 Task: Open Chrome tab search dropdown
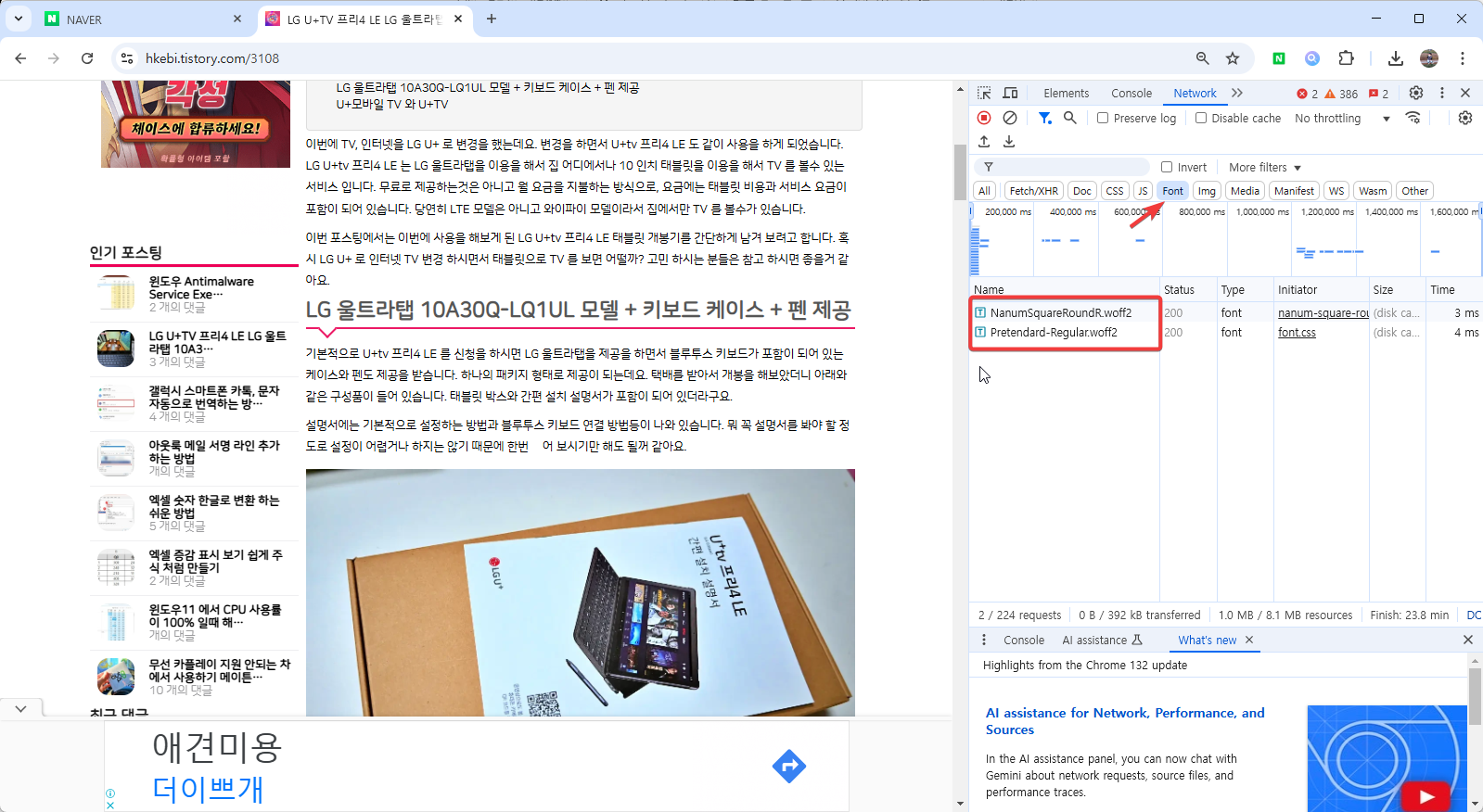(x=19, y=19)
